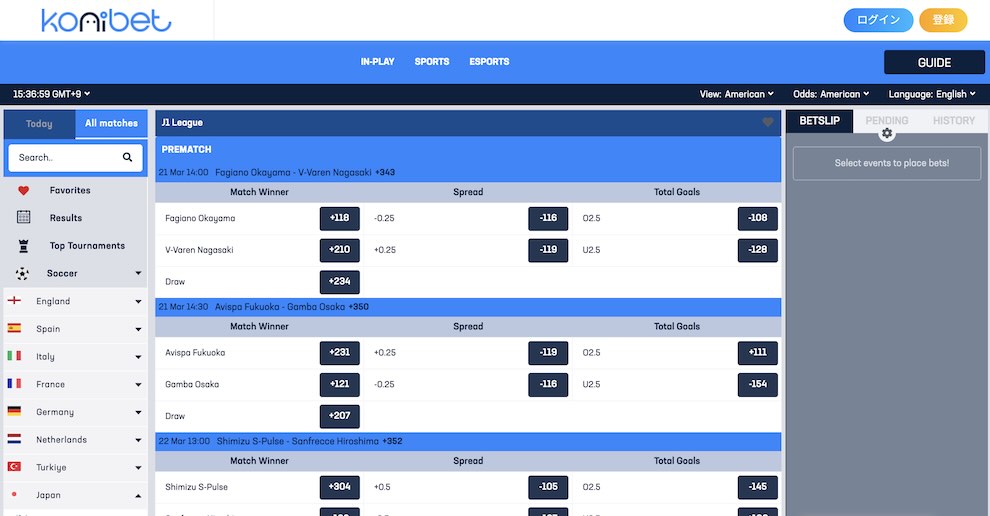Click the search magnifier icon
The height and width of the screenshot is (516, 990).
point(128,157)
